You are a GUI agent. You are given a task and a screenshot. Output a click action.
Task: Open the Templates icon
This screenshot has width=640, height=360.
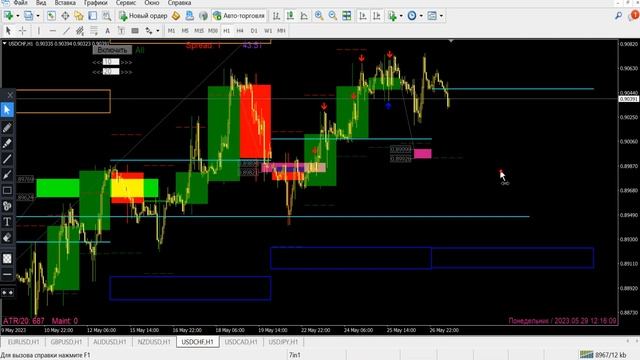[x=432, y=16]
